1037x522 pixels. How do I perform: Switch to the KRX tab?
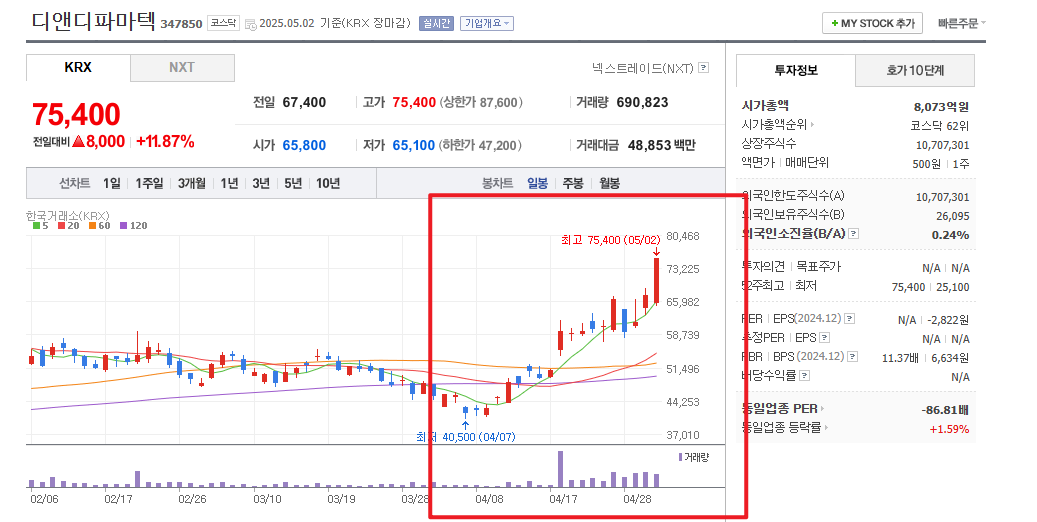[78, 67]
